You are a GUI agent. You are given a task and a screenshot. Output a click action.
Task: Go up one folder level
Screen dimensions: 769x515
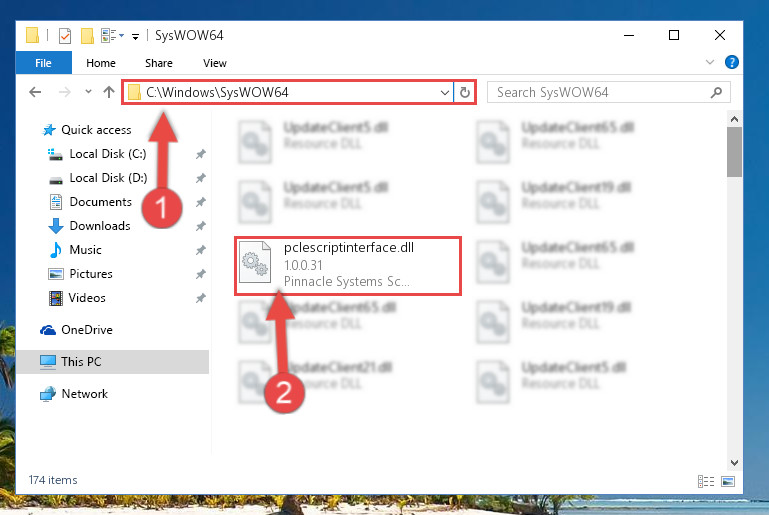pyautogui.click(x=109, y=92)
